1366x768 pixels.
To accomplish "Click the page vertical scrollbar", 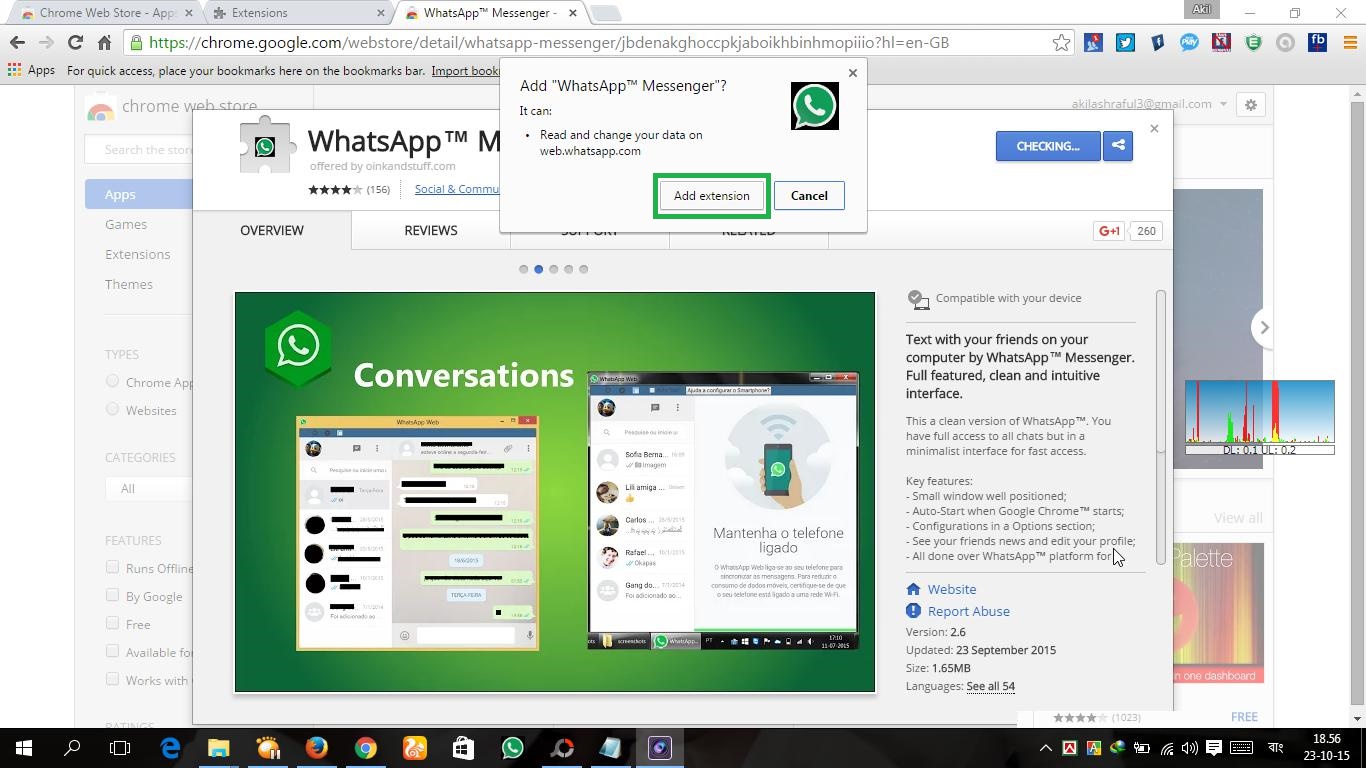I will [x=1357, y=405].
